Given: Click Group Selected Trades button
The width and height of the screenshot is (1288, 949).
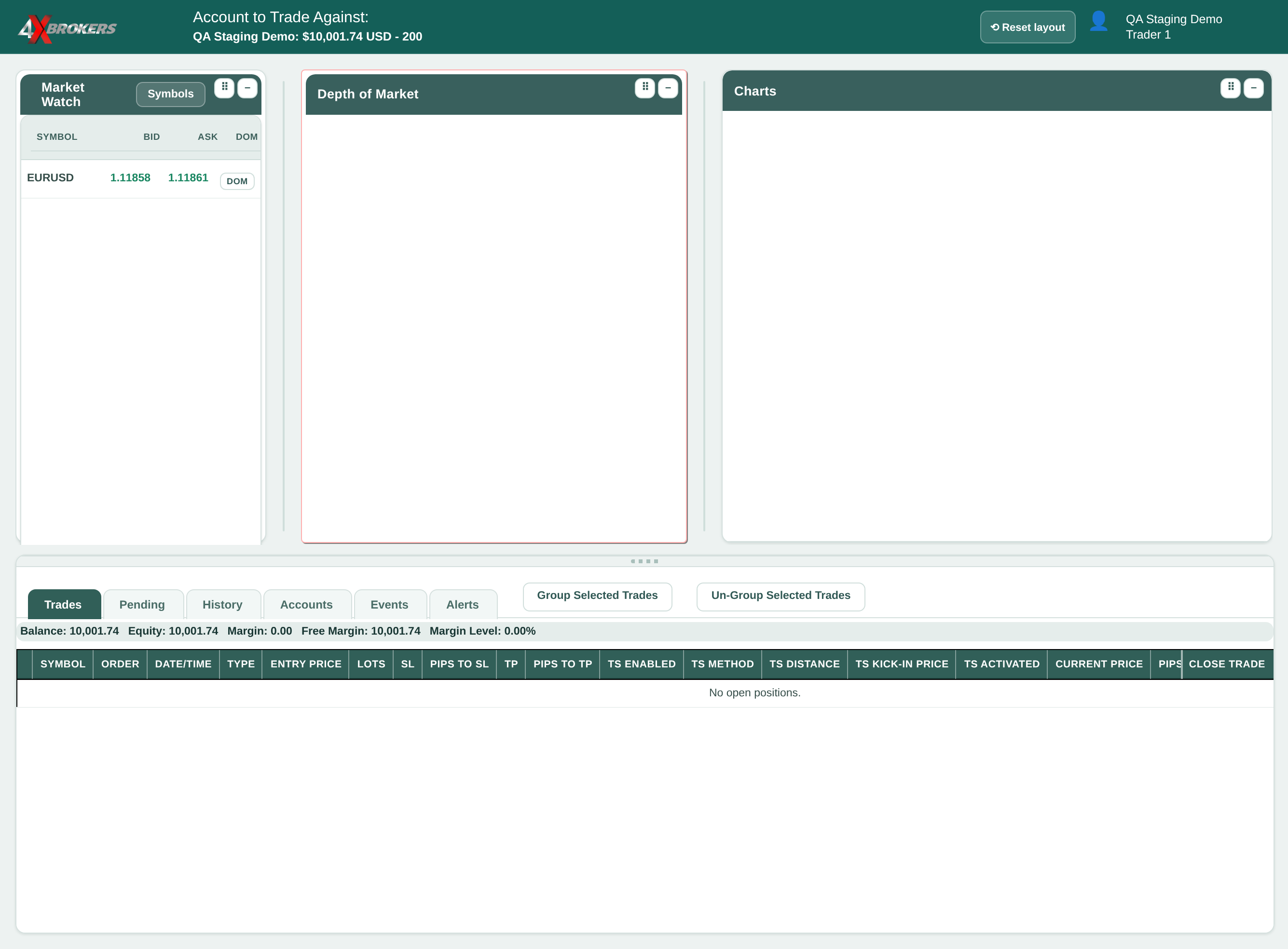Looking at the screenshot, I should [x=597, y=596].
